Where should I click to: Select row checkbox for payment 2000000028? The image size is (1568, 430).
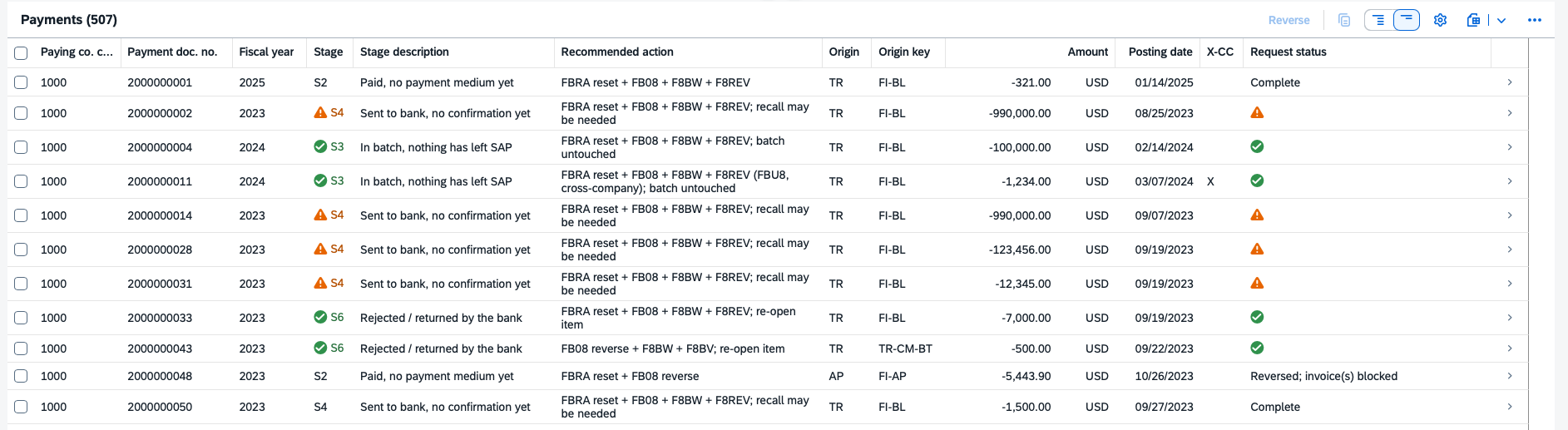pos(21,250)
